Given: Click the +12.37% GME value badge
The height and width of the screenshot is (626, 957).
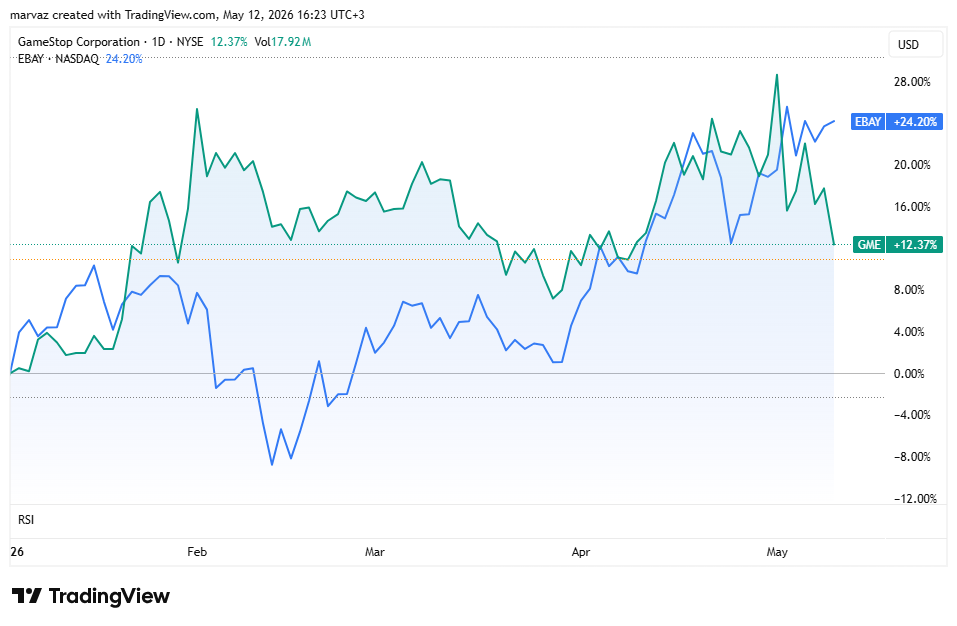Looking at the screenshot, I should coord(914,245).
